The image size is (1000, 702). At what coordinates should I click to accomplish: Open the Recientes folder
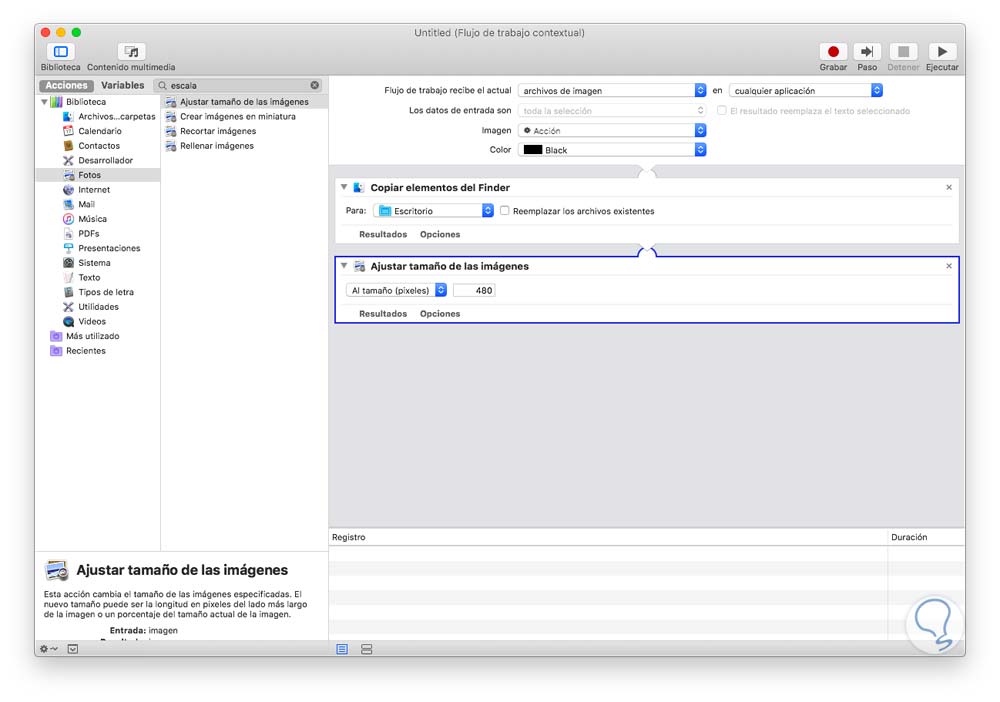pos(78,351)
